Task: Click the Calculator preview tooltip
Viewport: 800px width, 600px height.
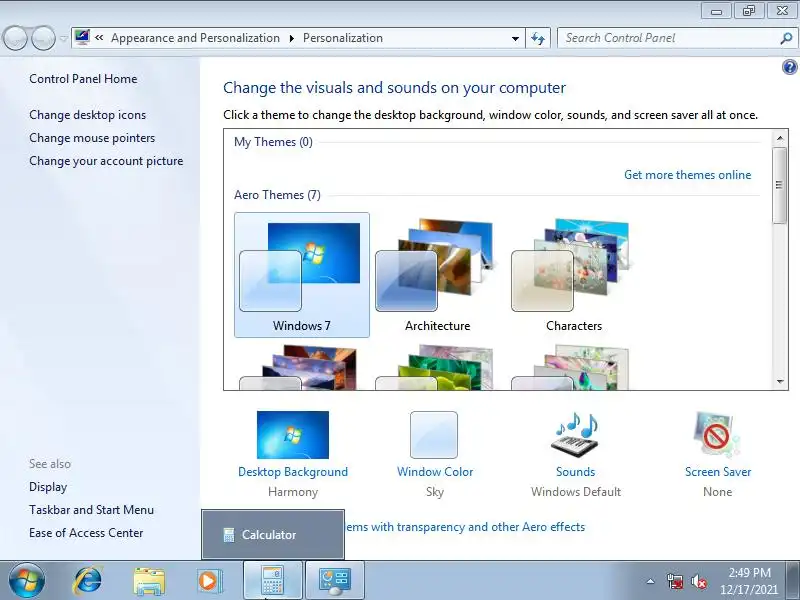Action: click(273, 534)
